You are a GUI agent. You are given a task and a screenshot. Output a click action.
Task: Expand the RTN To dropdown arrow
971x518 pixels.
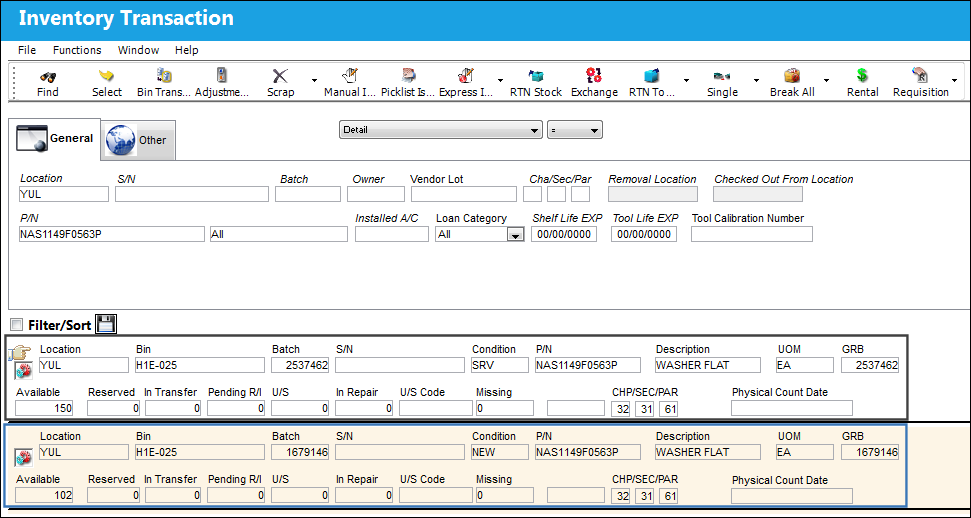[686, 81]
